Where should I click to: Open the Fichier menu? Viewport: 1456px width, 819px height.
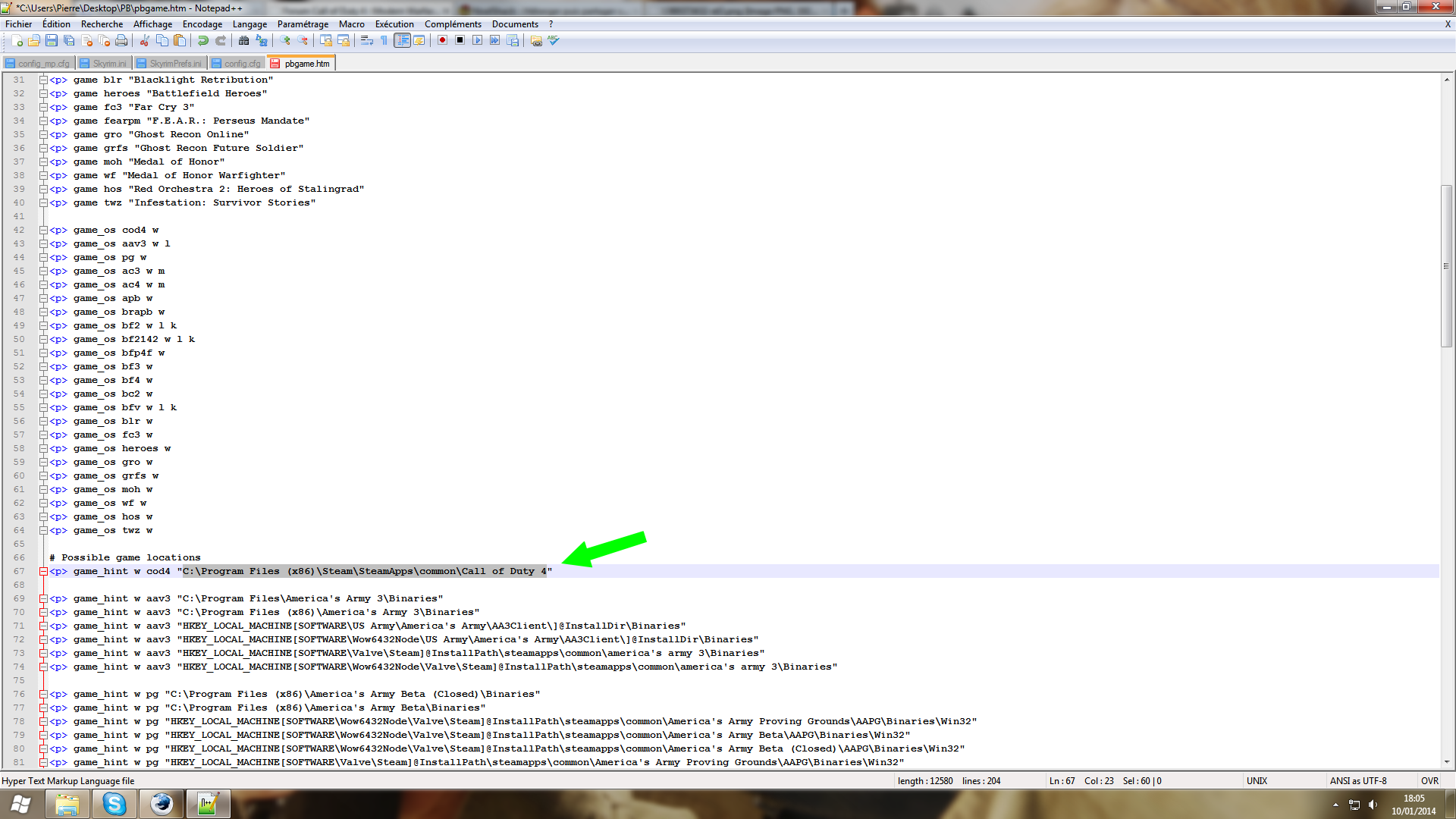point(19,24)
